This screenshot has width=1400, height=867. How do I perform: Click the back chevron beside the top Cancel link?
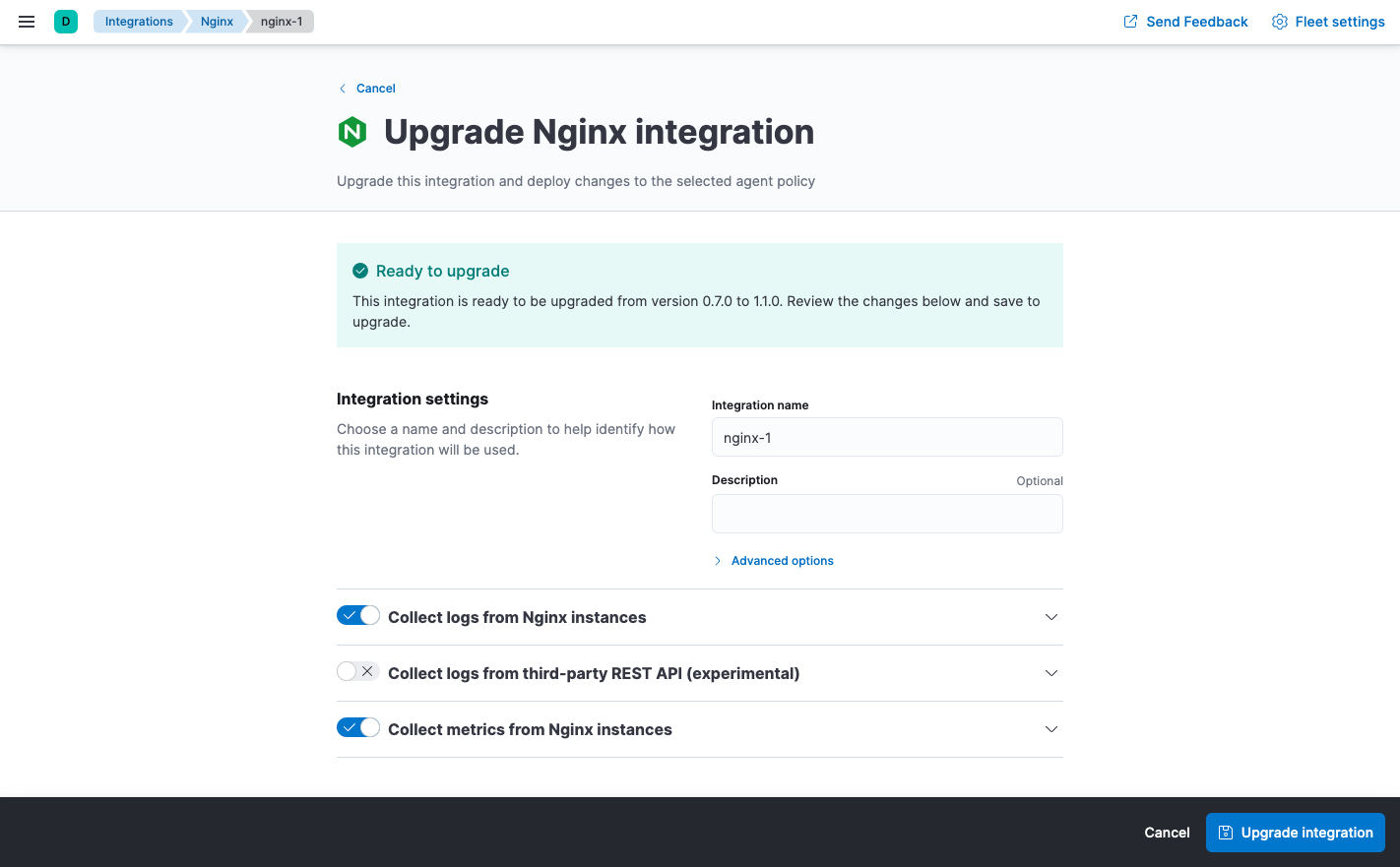pyautogui.click(x=343, y=88)
